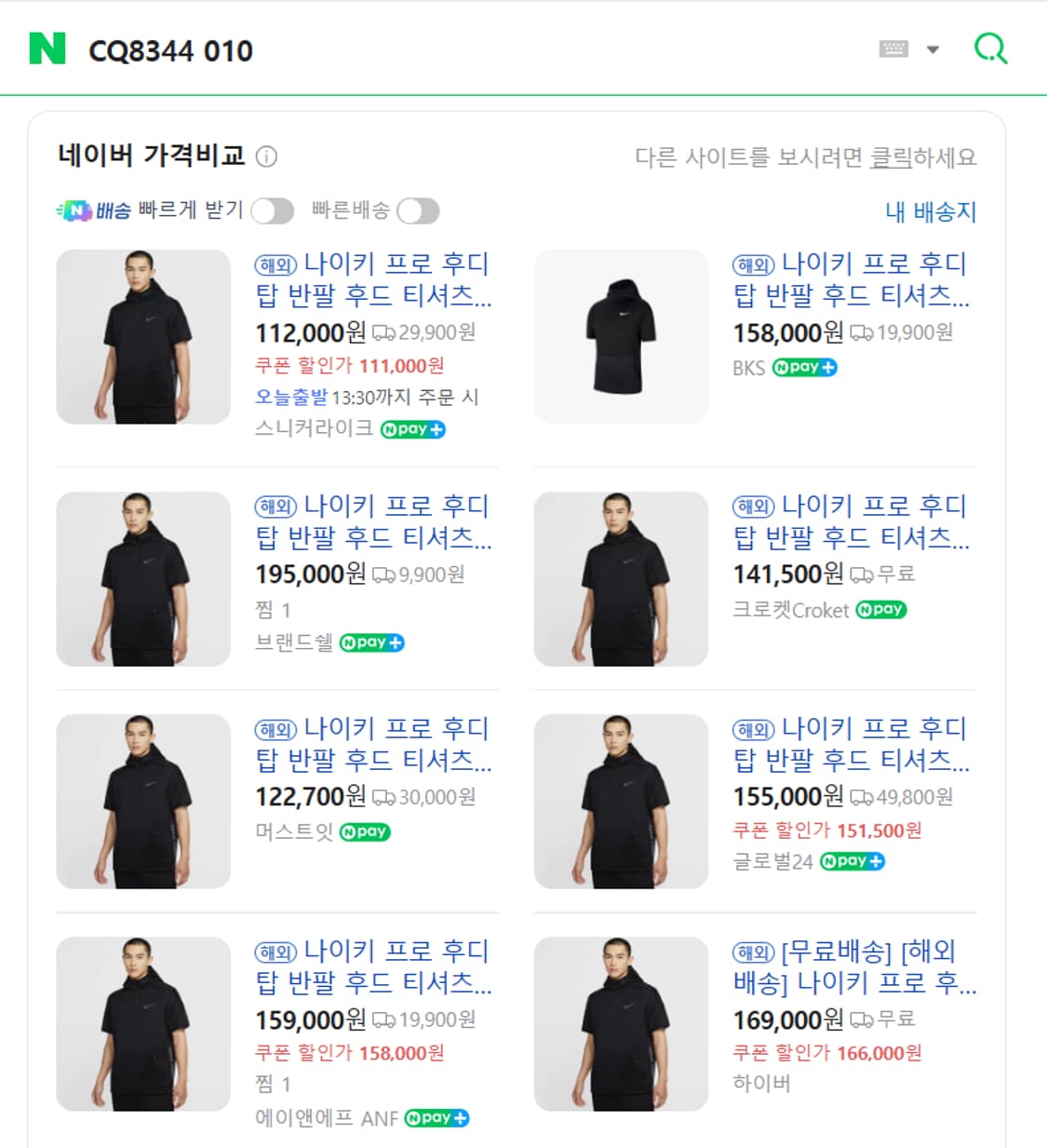Image resolution: width=1047 pixels, height=1148 pixels.
Task: Select seller name 하이버
Action: click(x=761, y=1083)
